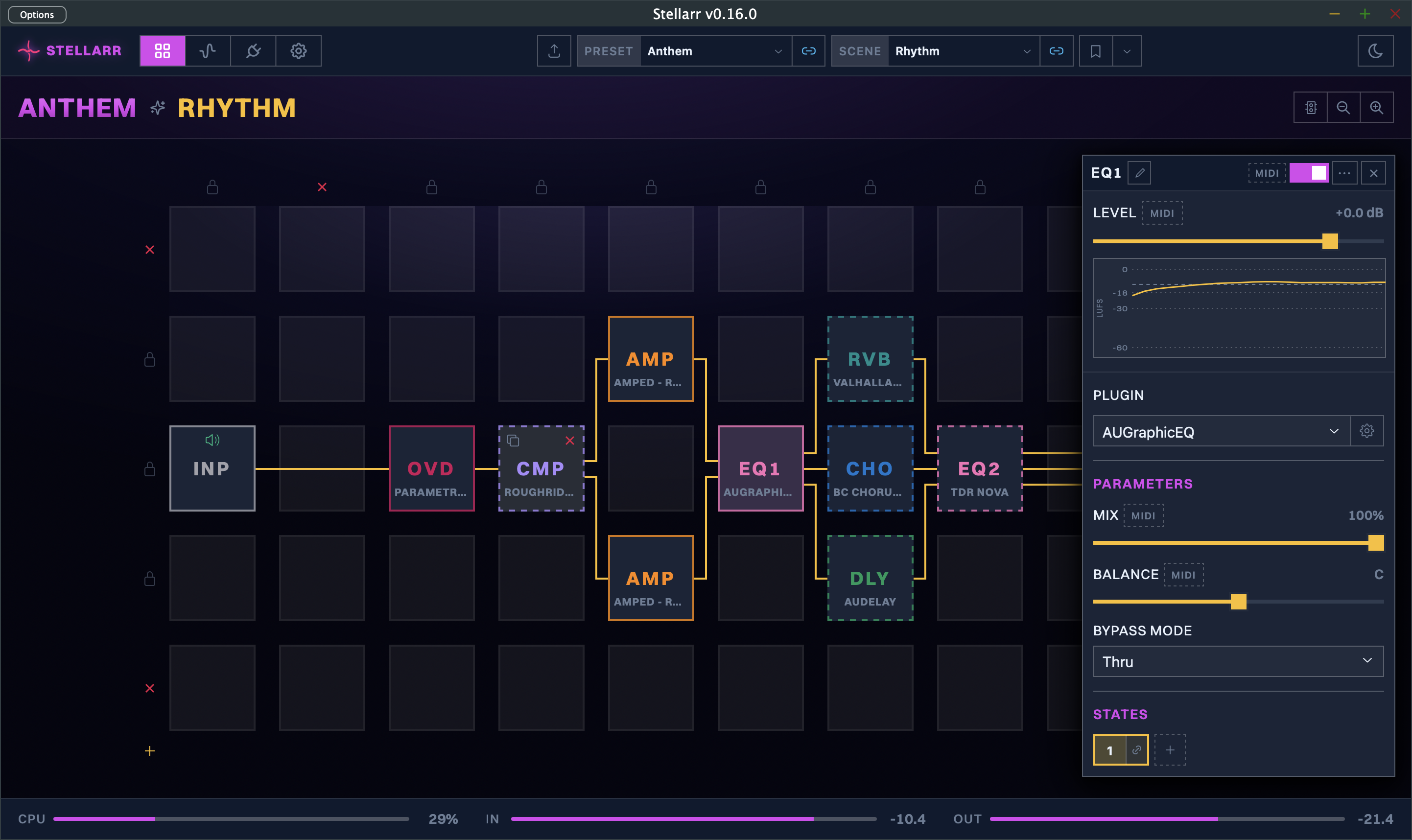Delete the CMP block with its X
The image size is (1412, 840).
coord(569,441)
